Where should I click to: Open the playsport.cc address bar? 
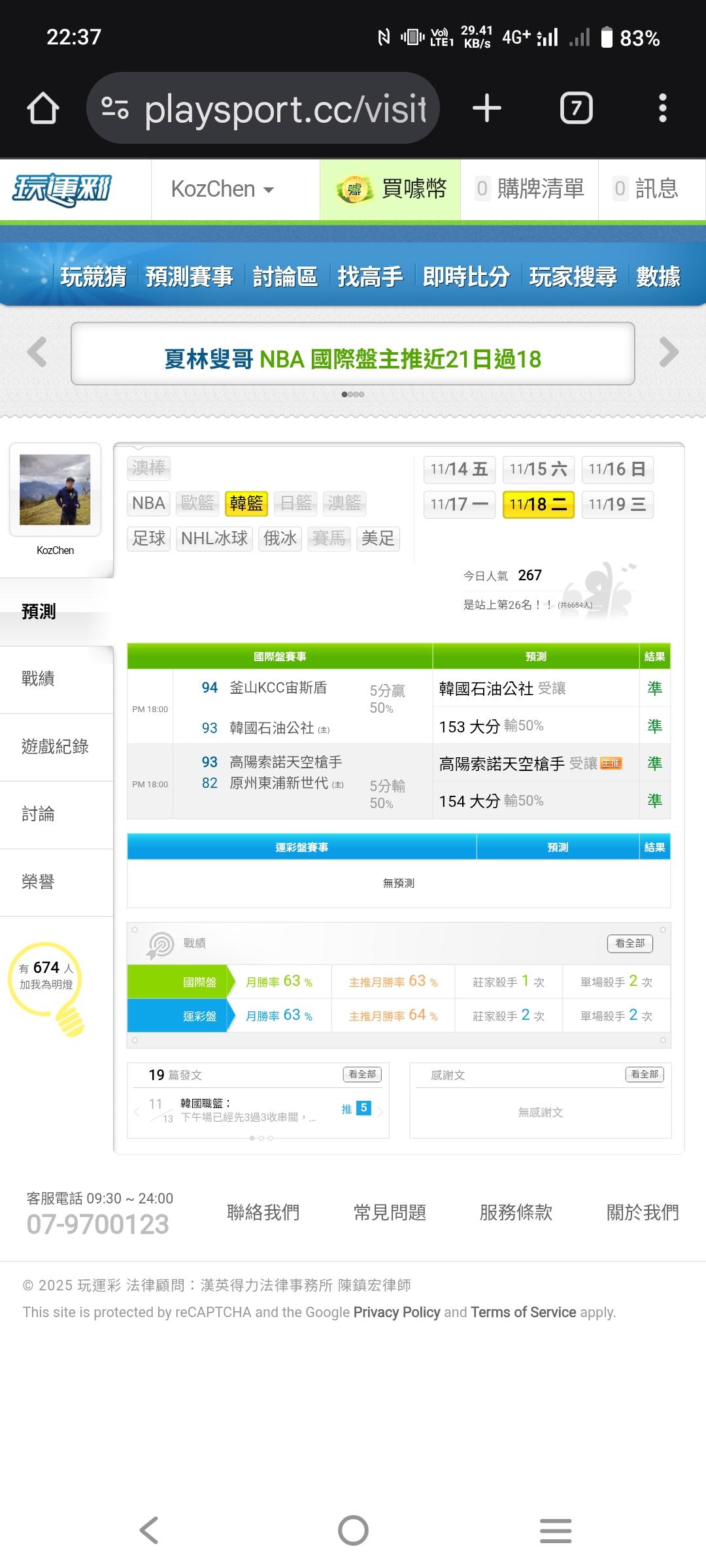tap(263, 108)
